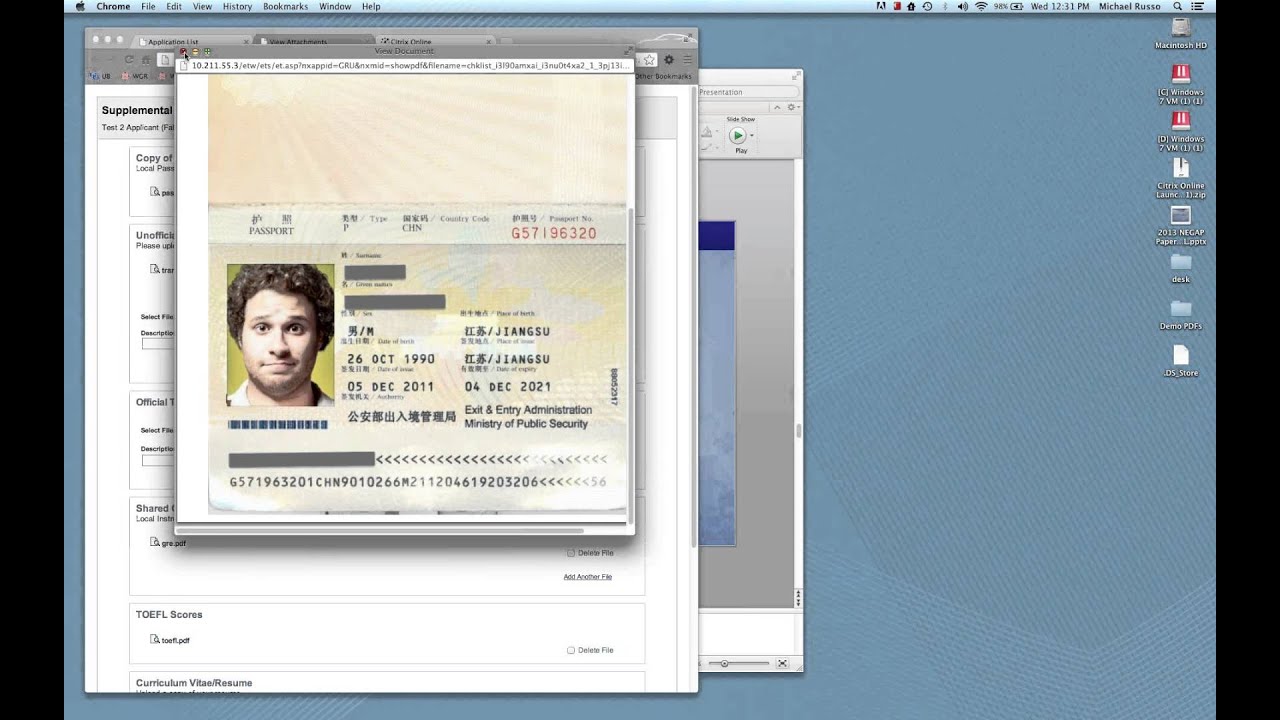Viewport: 1280px width, 720px height.
Task: Check Delete File for gre.pdf
Action: point(571,553)
